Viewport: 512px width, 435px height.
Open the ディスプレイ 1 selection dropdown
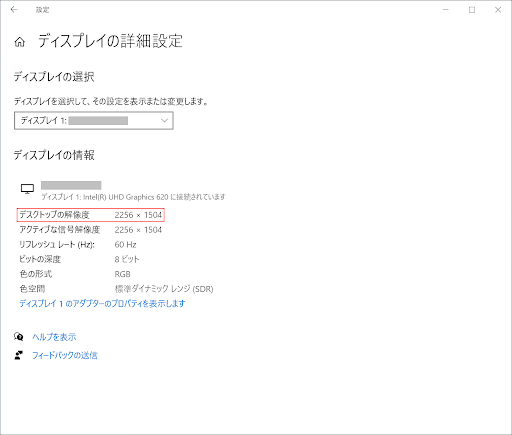[94, 120]
